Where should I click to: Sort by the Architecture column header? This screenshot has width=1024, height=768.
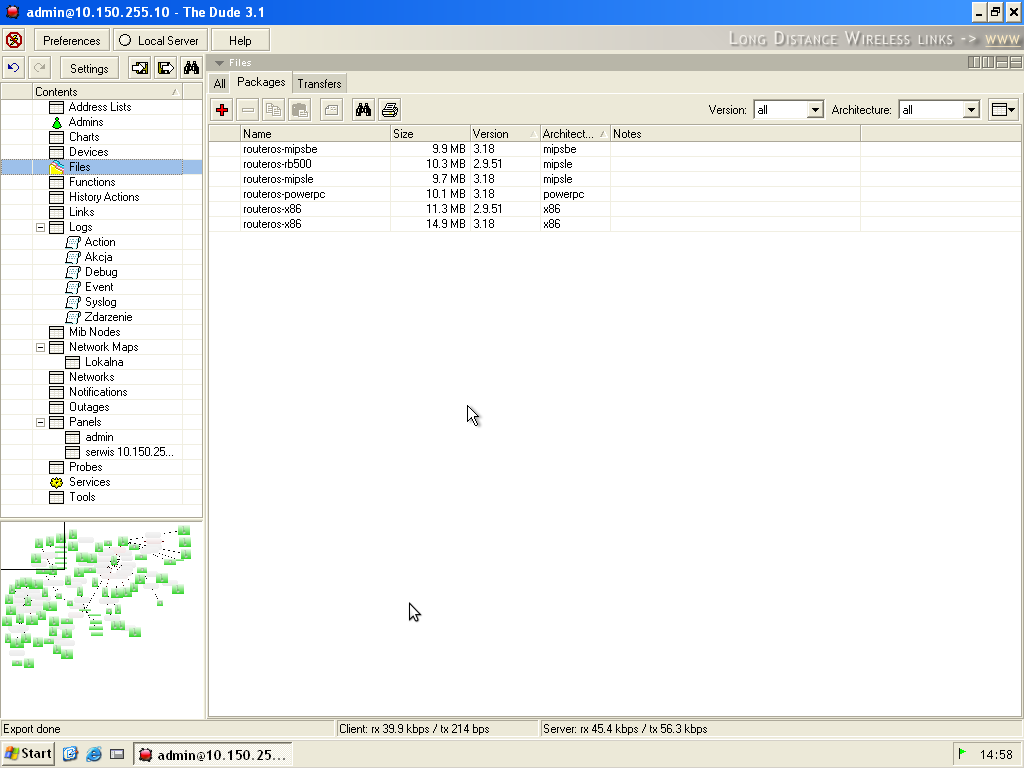coord(575,134)
